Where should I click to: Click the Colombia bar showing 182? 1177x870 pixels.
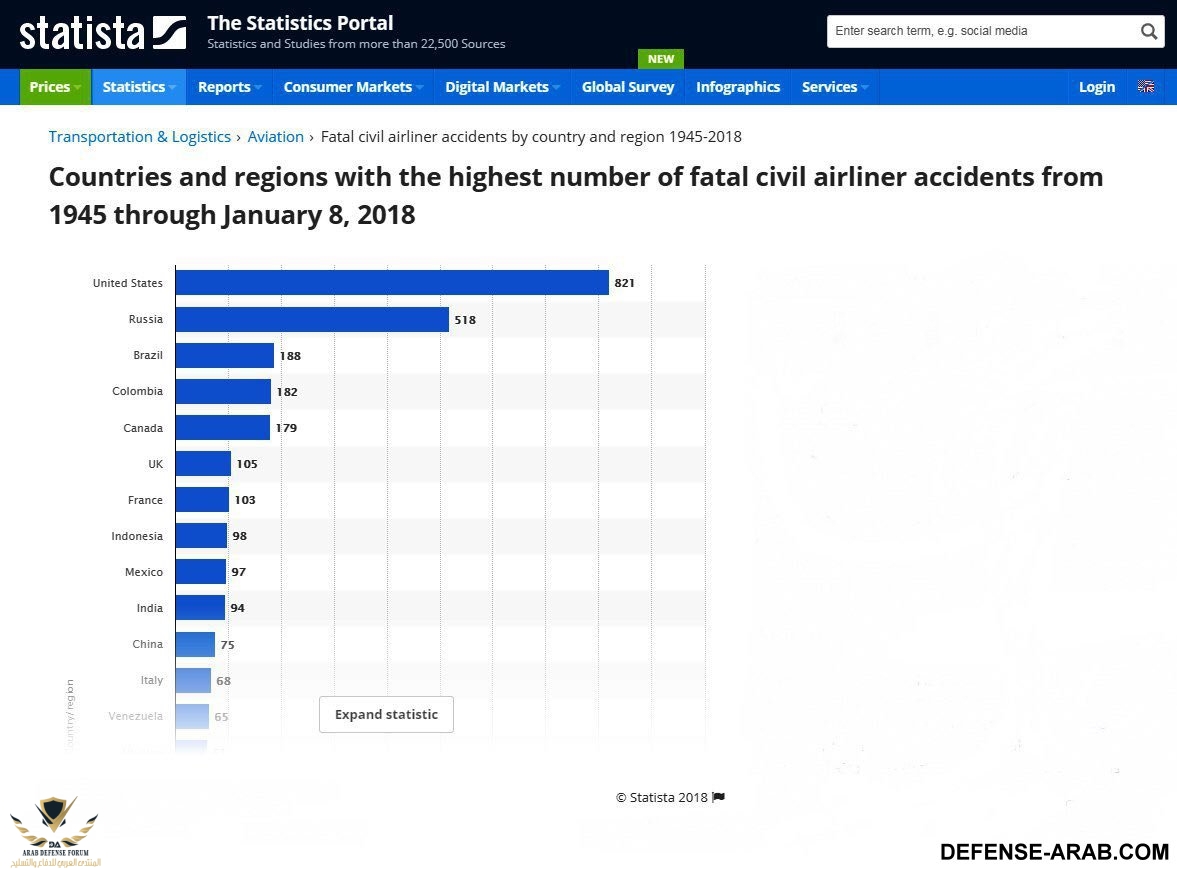[x=223, y=391]
